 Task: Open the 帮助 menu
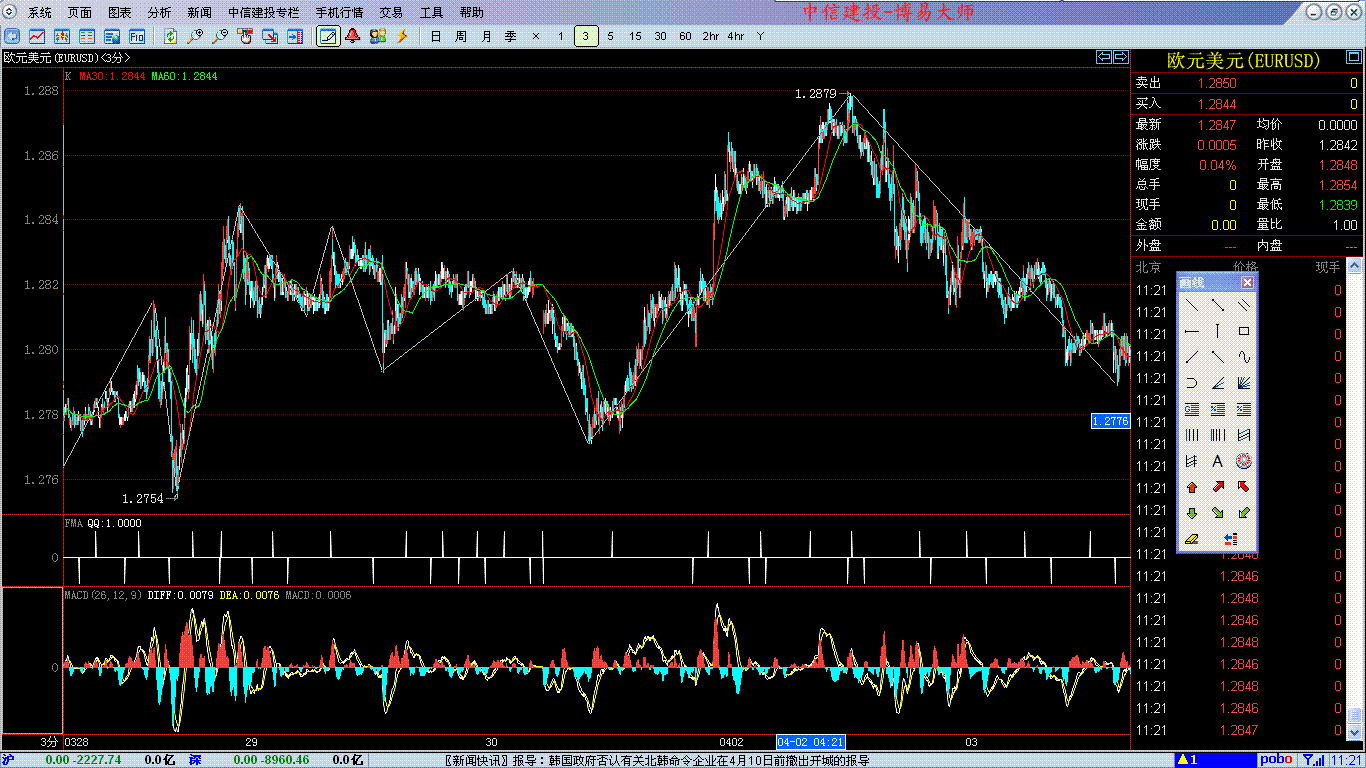click(472, 13)
